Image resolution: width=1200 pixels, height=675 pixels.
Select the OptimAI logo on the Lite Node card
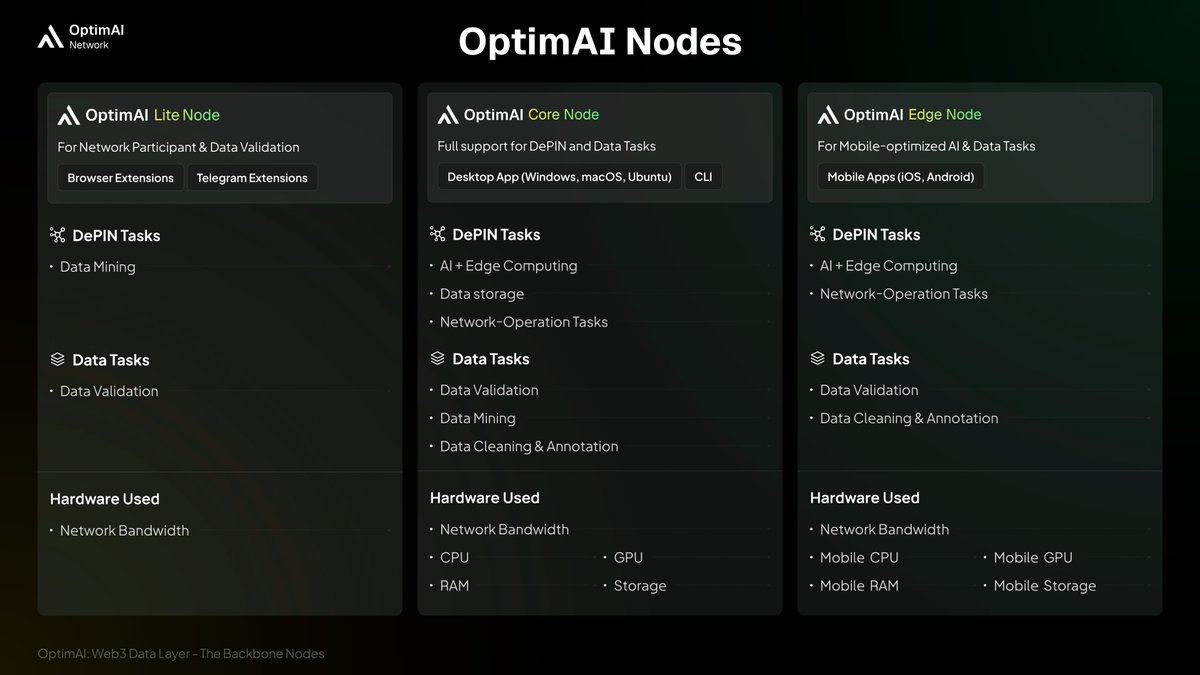point(67,114)
